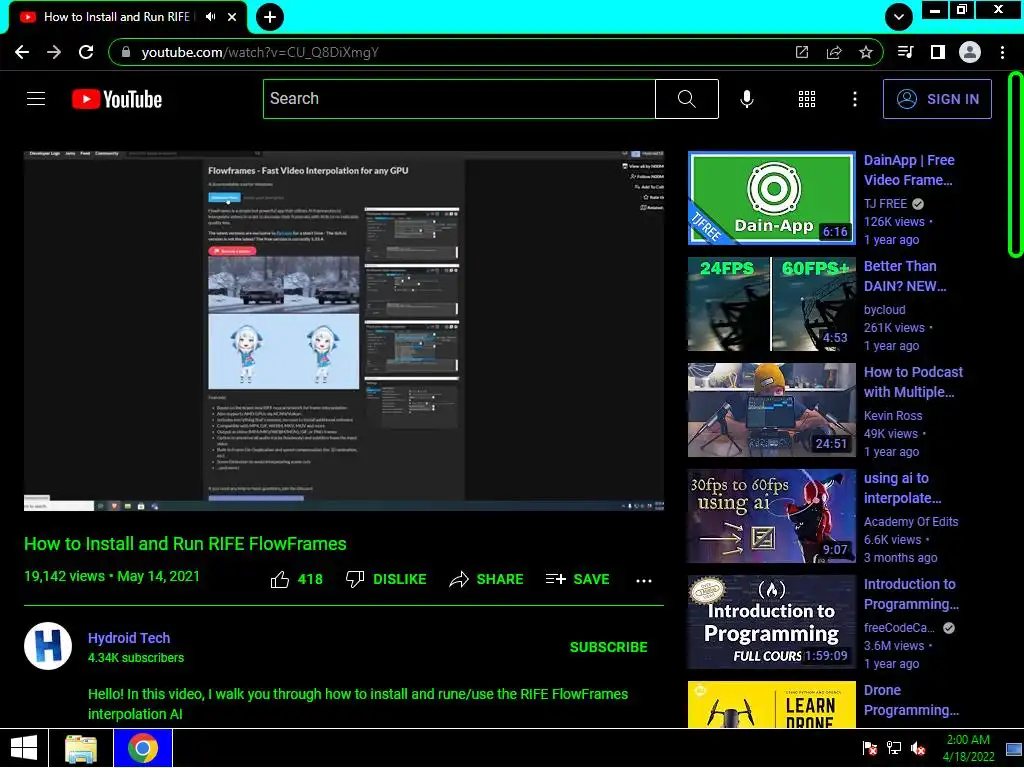Image resolution: width=1024 pixels, height=768 pixels.
Task: Open tab search dropdown arrow
Action: [899, 17]
